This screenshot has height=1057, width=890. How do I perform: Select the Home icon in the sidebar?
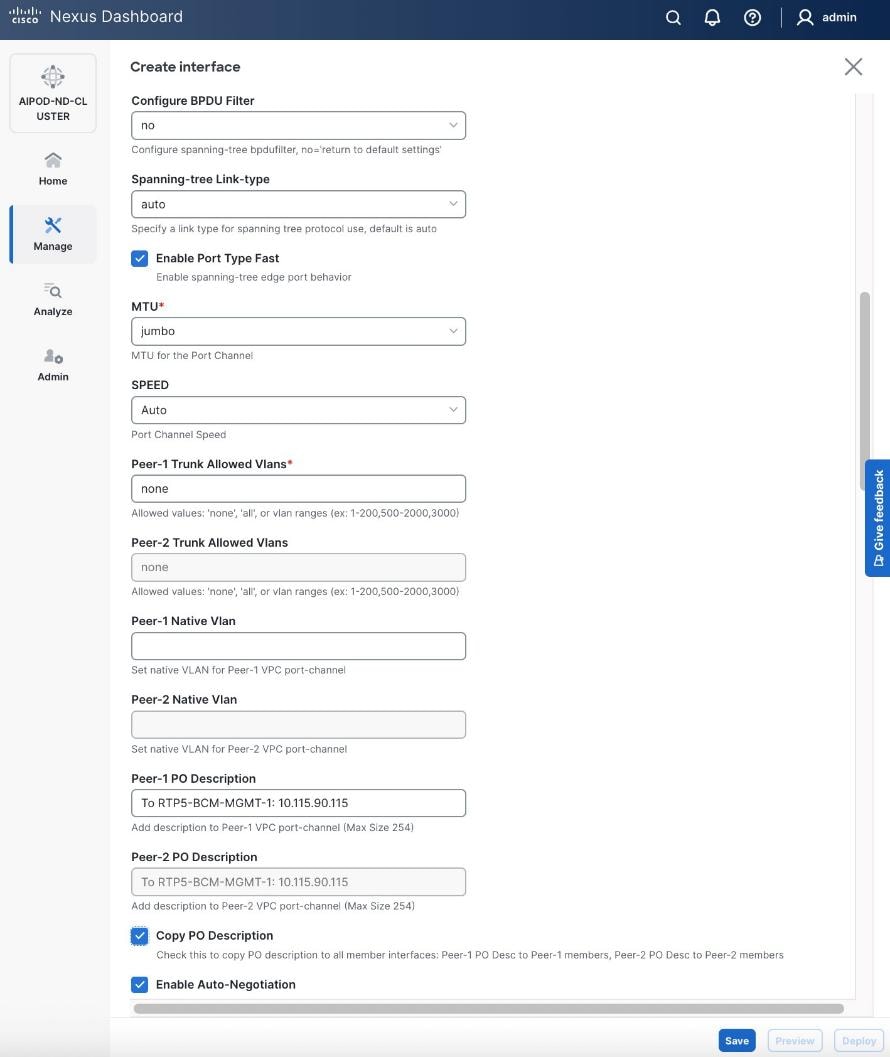point(52,160)
